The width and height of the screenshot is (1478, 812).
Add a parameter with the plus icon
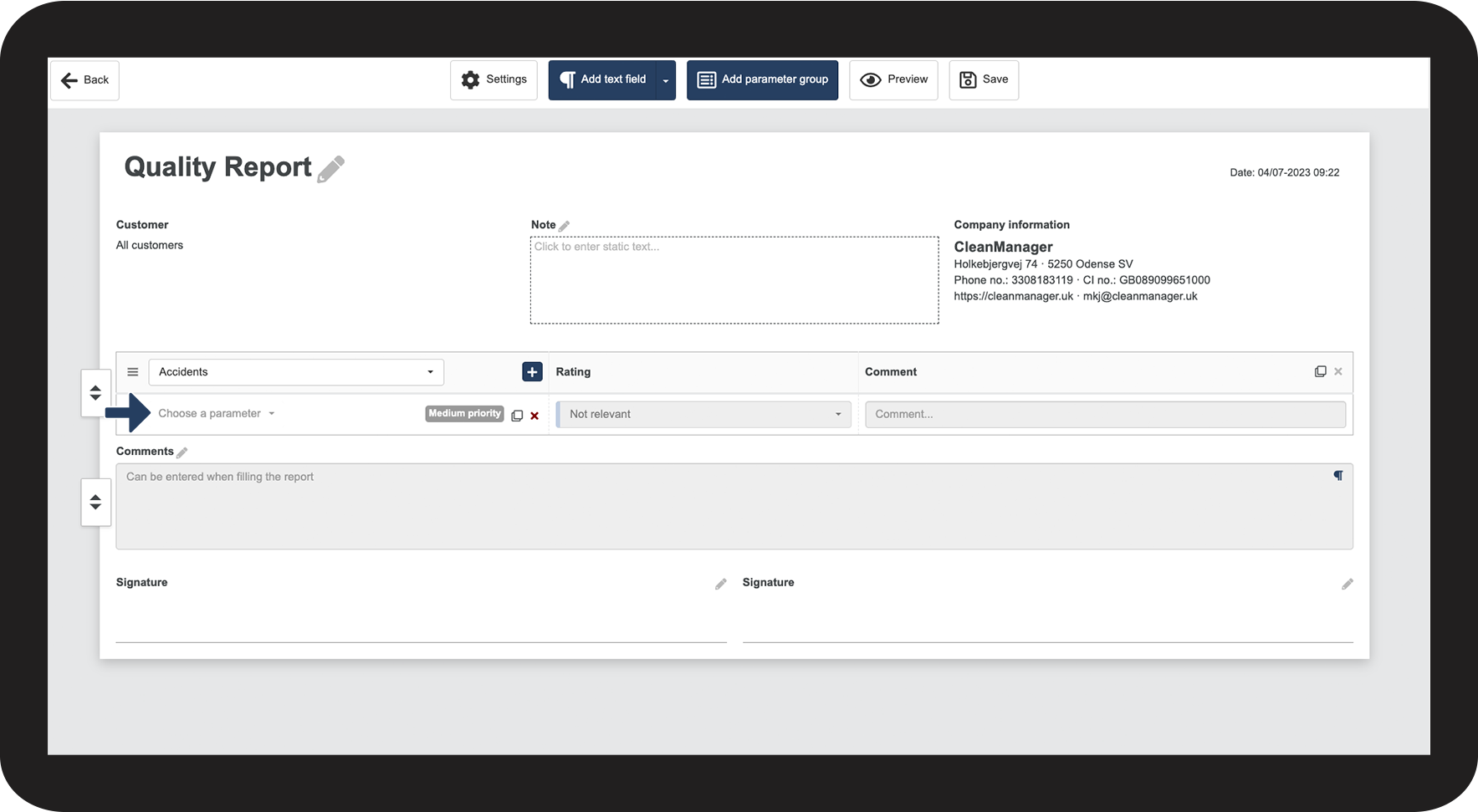[x=532, y=372]
